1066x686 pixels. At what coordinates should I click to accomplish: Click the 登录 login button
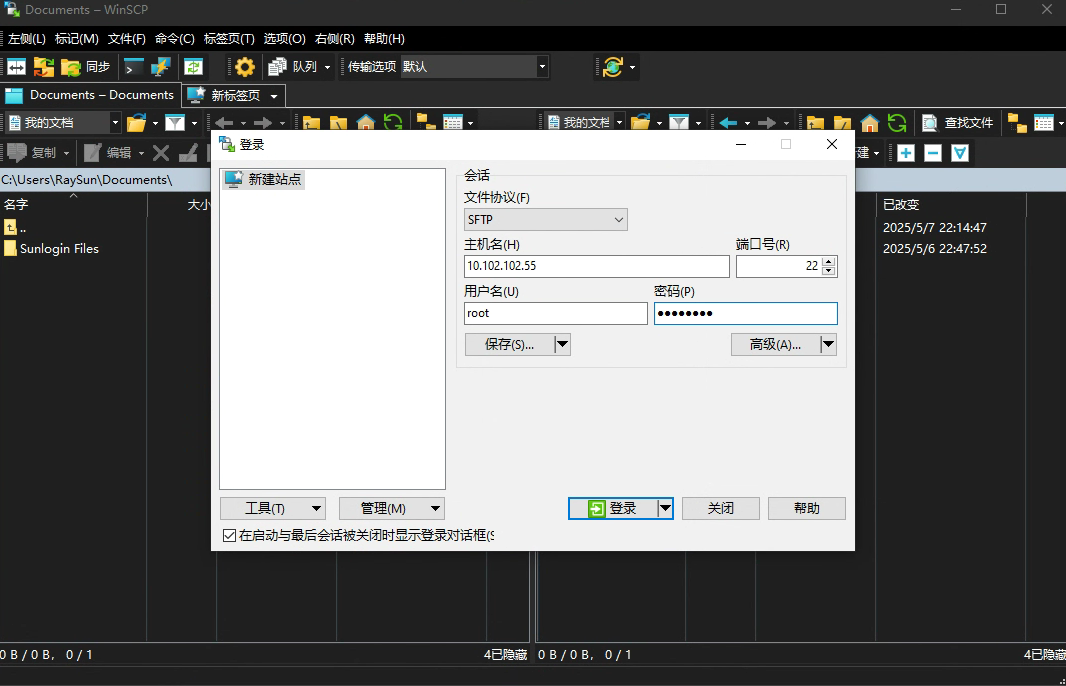613,509
